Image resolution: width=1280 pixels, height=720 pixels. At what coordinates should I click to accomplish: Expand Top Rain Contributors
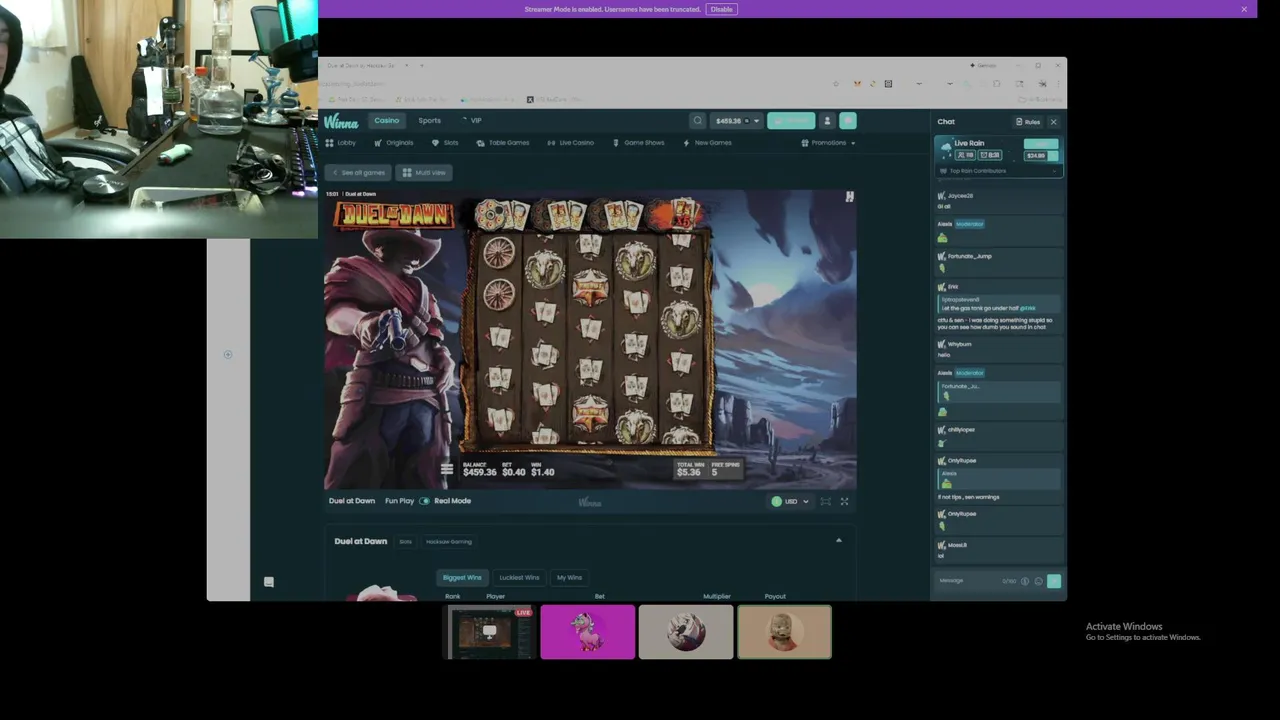[998, 171]
